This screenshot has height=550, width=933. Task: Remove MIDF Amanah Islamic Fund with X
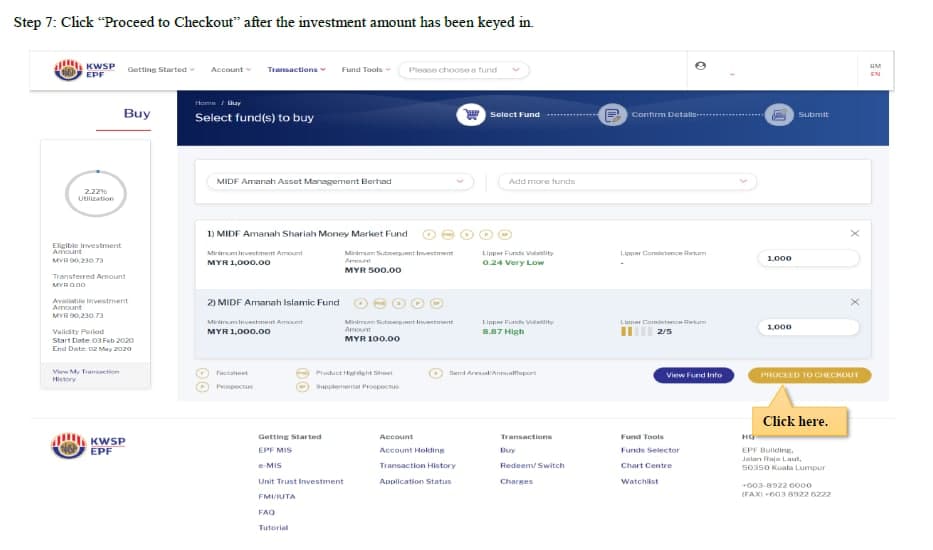click(x=854, y=302)
